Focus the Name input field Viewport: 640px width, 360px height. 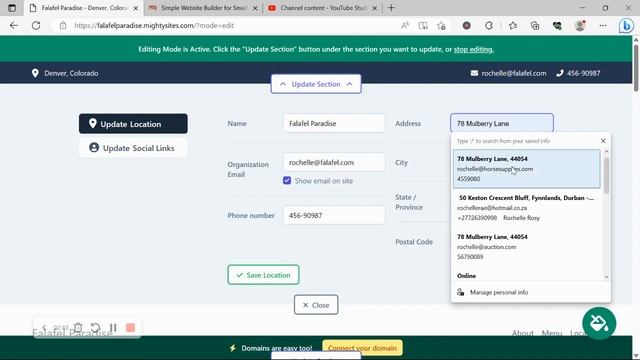pyautogui.click(x=334, y=123)
